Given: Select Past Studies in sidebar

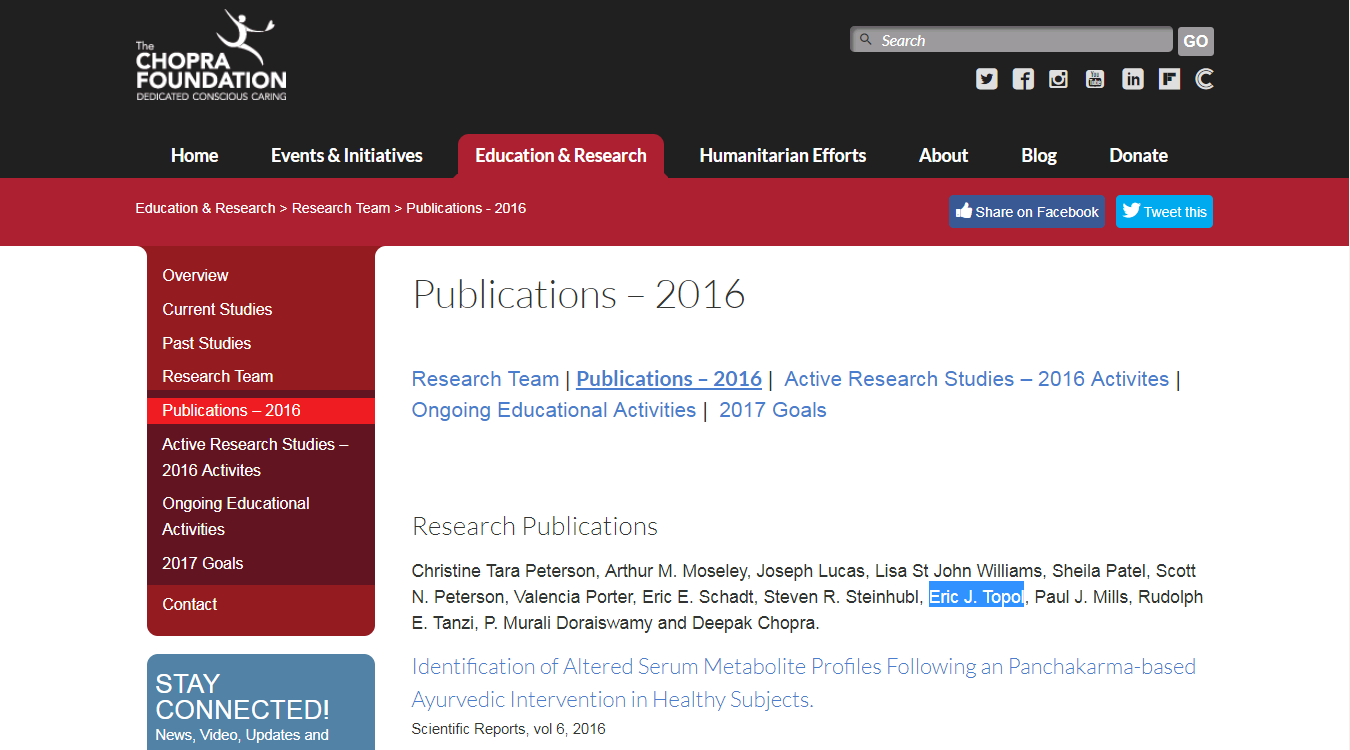Looking at the screenshot, I should point(207,343).
